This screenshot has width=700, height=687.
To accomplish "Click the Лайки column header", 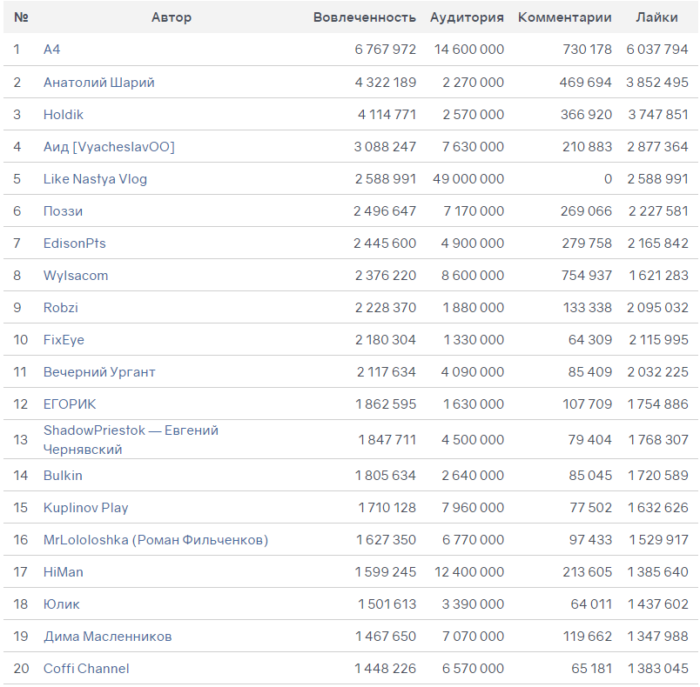I will [x=657, y=17].
